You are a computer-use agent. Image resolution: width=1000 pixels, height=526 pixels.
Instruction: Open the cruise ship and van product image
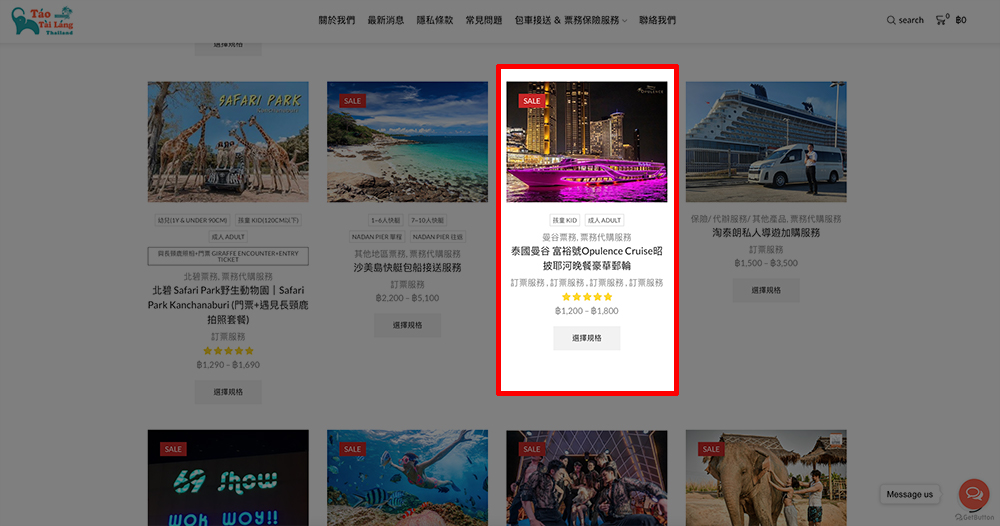coord(766,142)
